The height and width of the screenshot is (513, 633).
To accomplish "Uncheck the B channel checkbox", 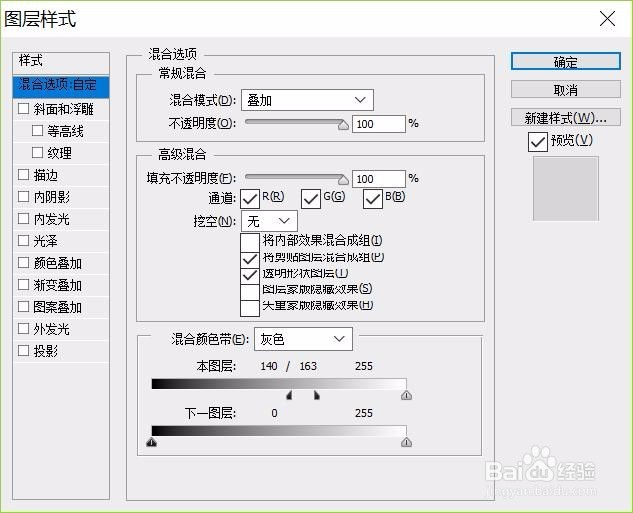I will [372, 199].
